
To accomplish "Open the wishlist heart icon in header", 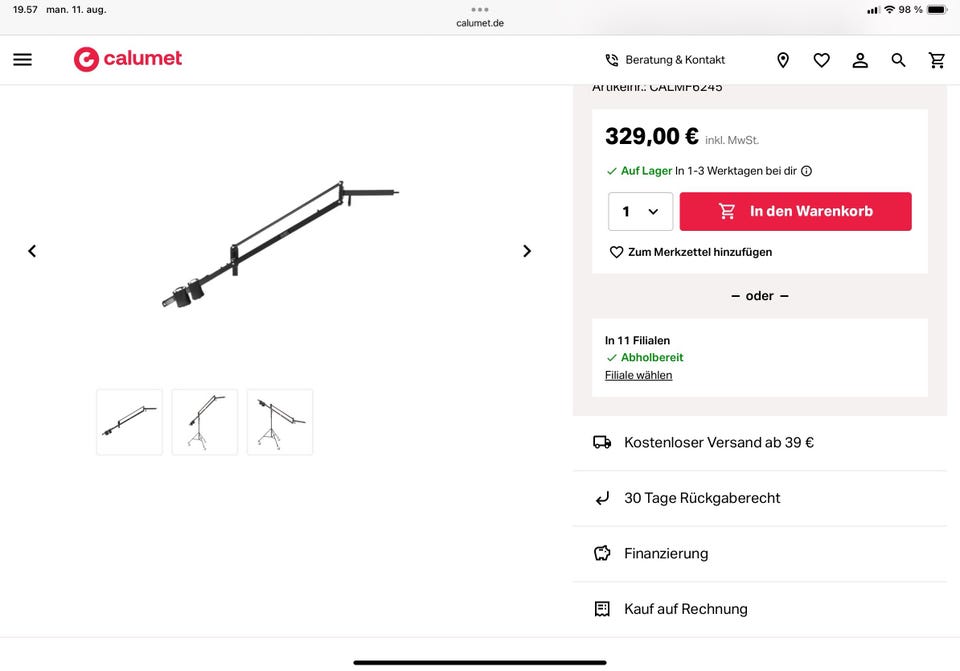I will 822,60.
